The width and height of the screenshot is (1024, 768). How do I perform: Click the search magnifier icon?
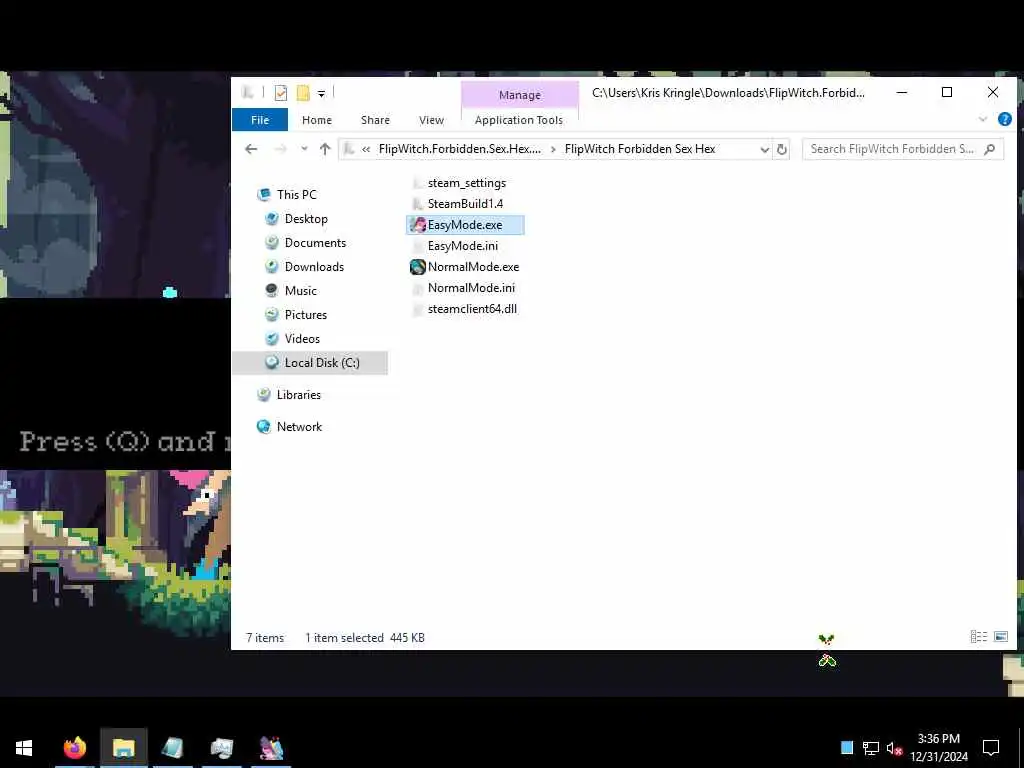[990, 149]
